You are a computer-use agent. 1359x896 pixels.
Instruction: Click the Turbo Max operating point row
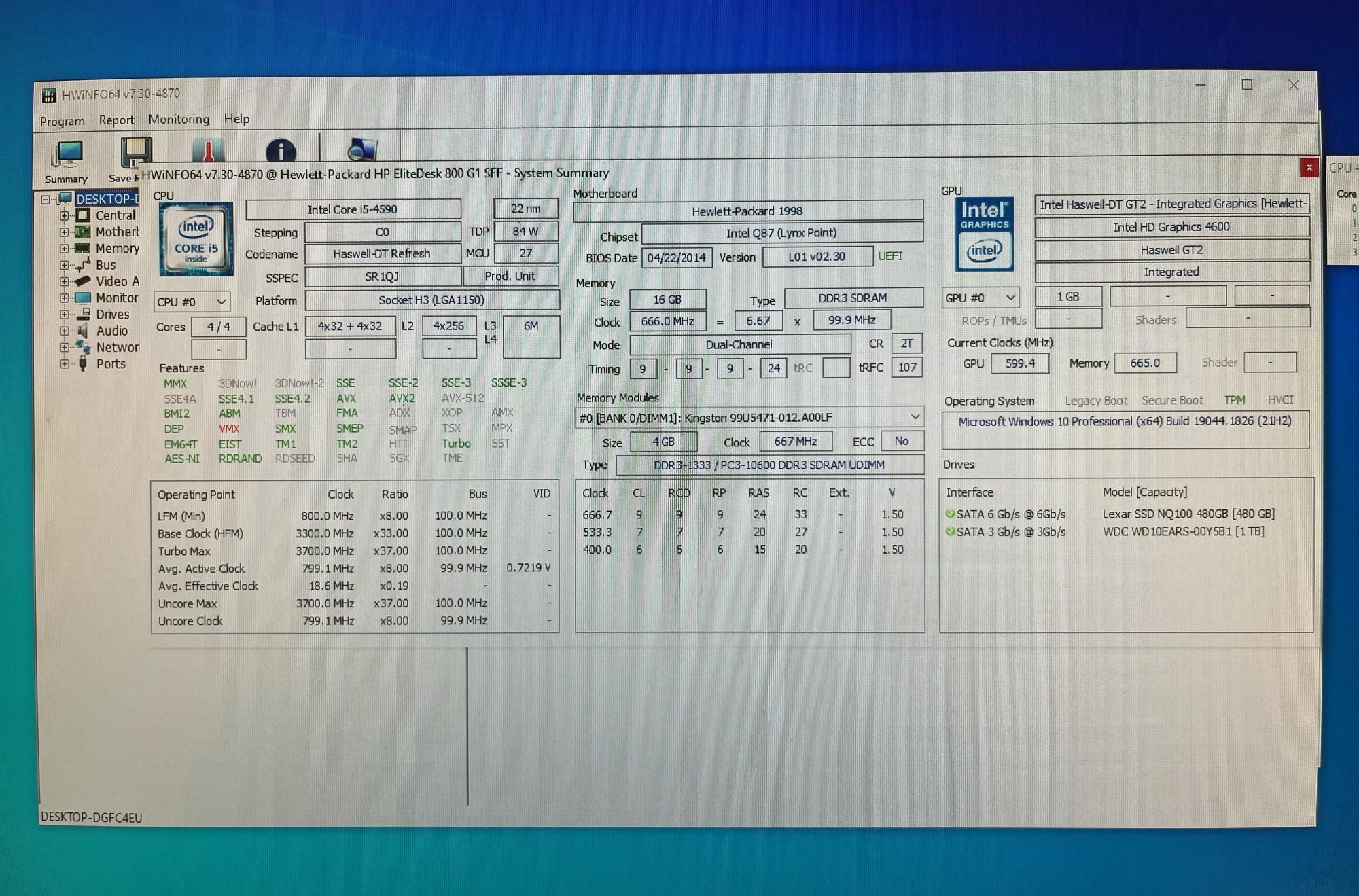point(355,551)
